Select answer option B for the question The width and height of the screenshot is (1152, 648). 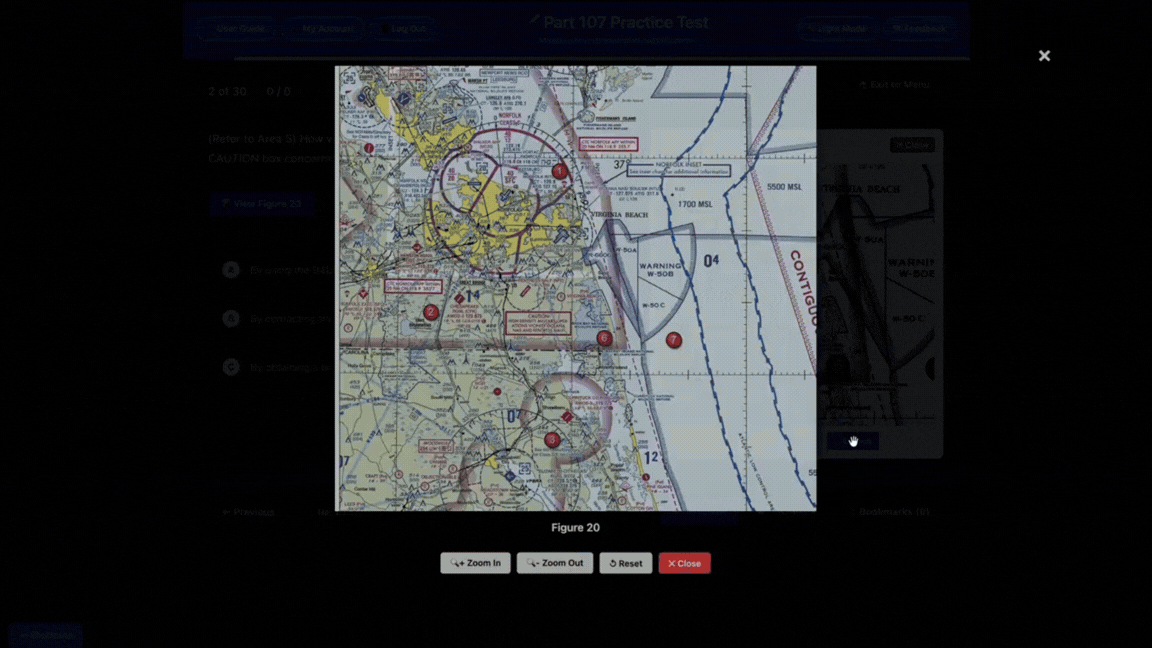[230, 318]
